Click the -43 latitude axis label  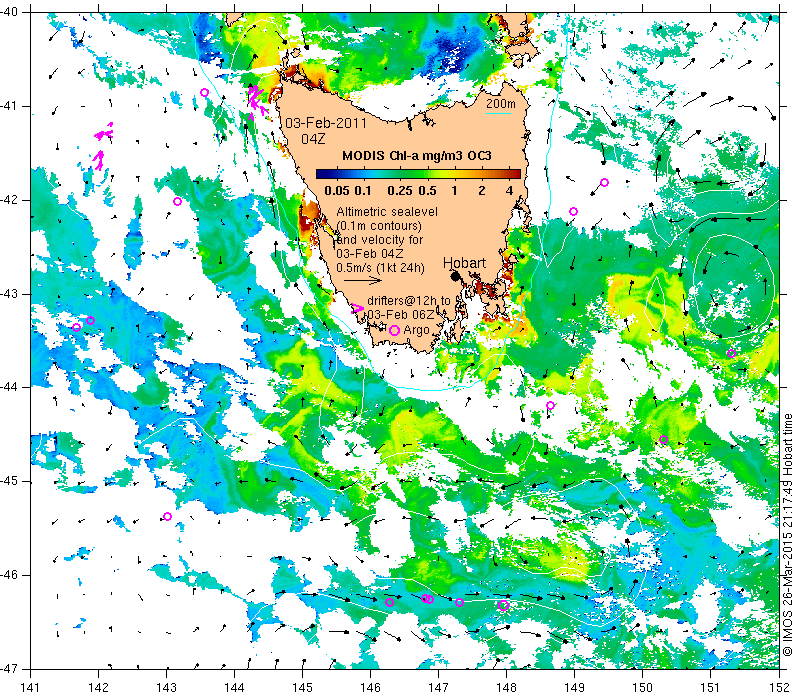(9, 294)
